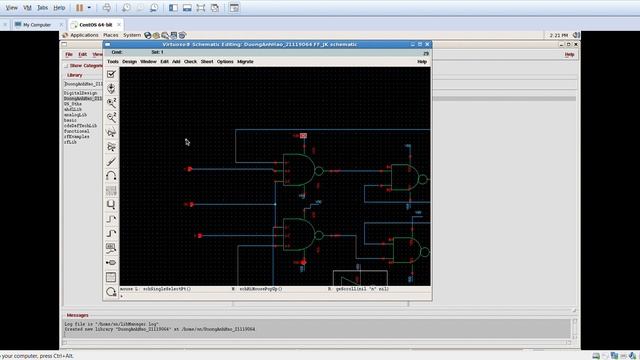Click the Messages pane vertical scrollbar
640x360 pixels.
coord(575,329)
